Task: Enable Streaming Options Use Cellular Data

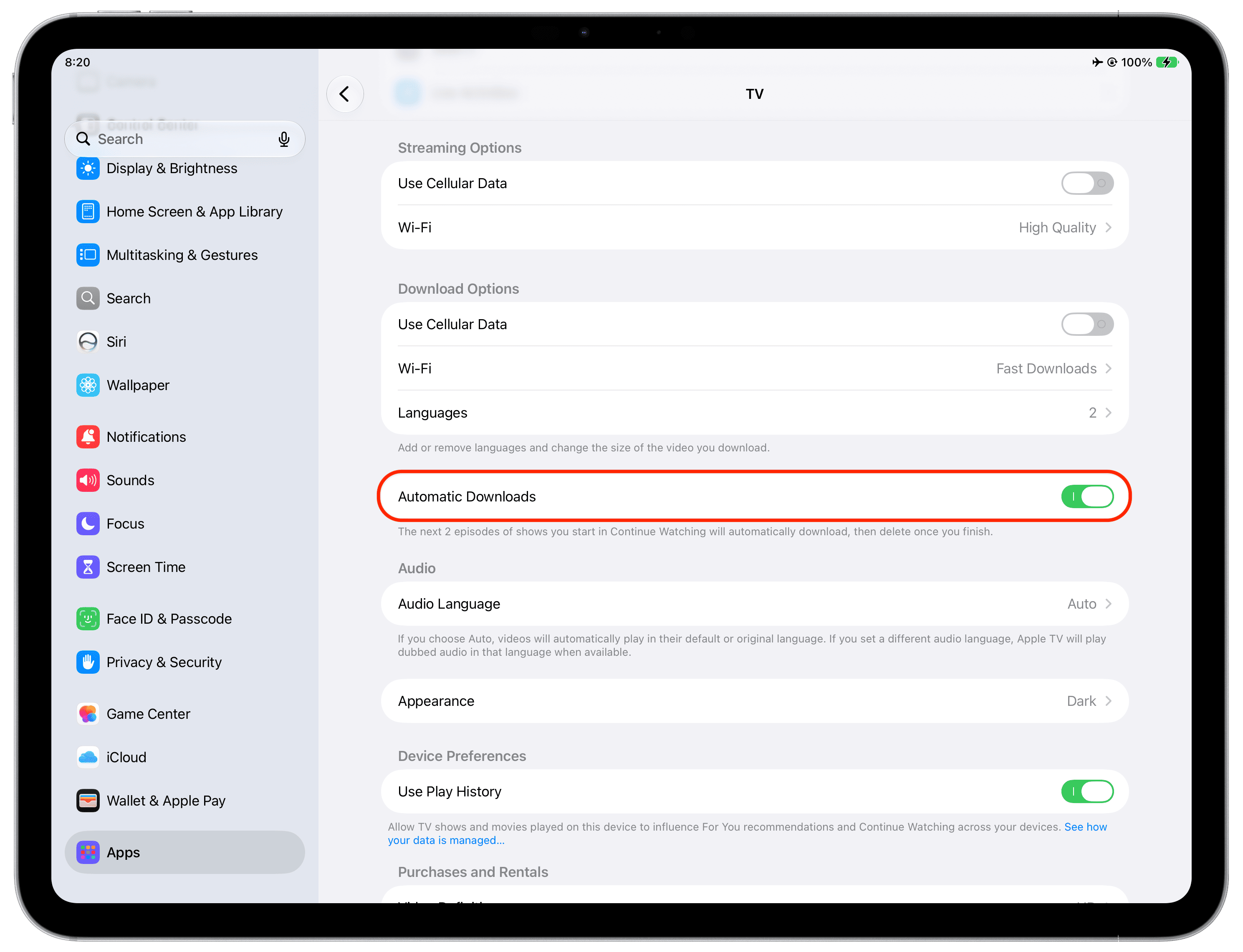Action: pos(1087,184)
